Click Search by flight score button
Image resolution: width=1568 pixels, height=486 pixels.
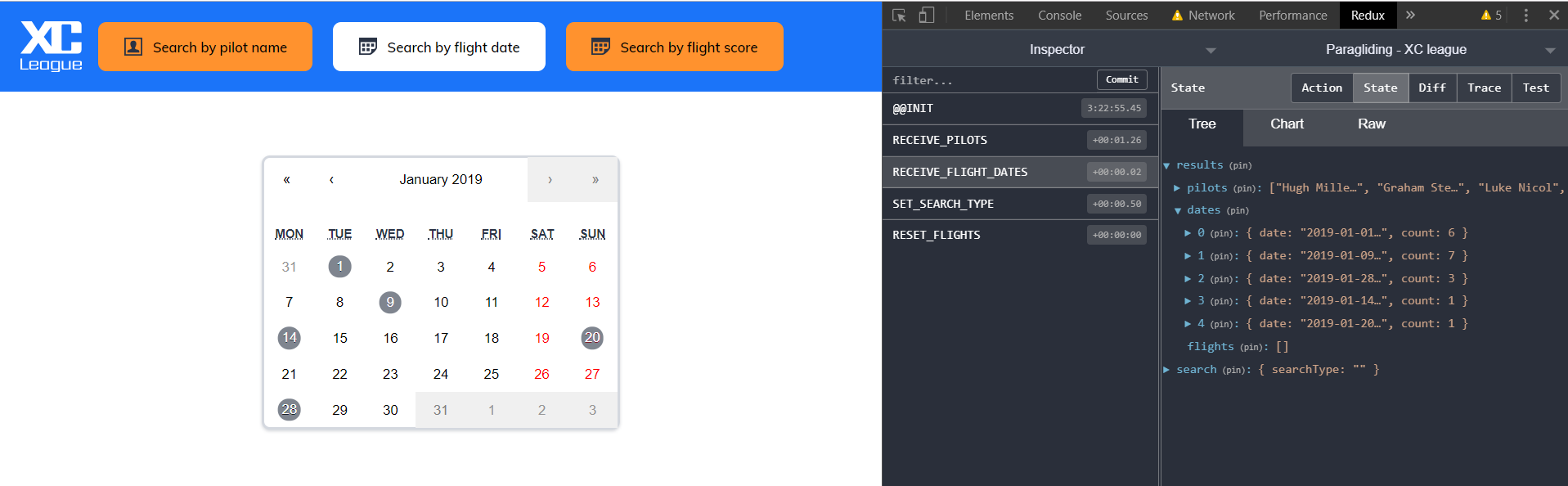pyautogui.click(x=675, y=47)
